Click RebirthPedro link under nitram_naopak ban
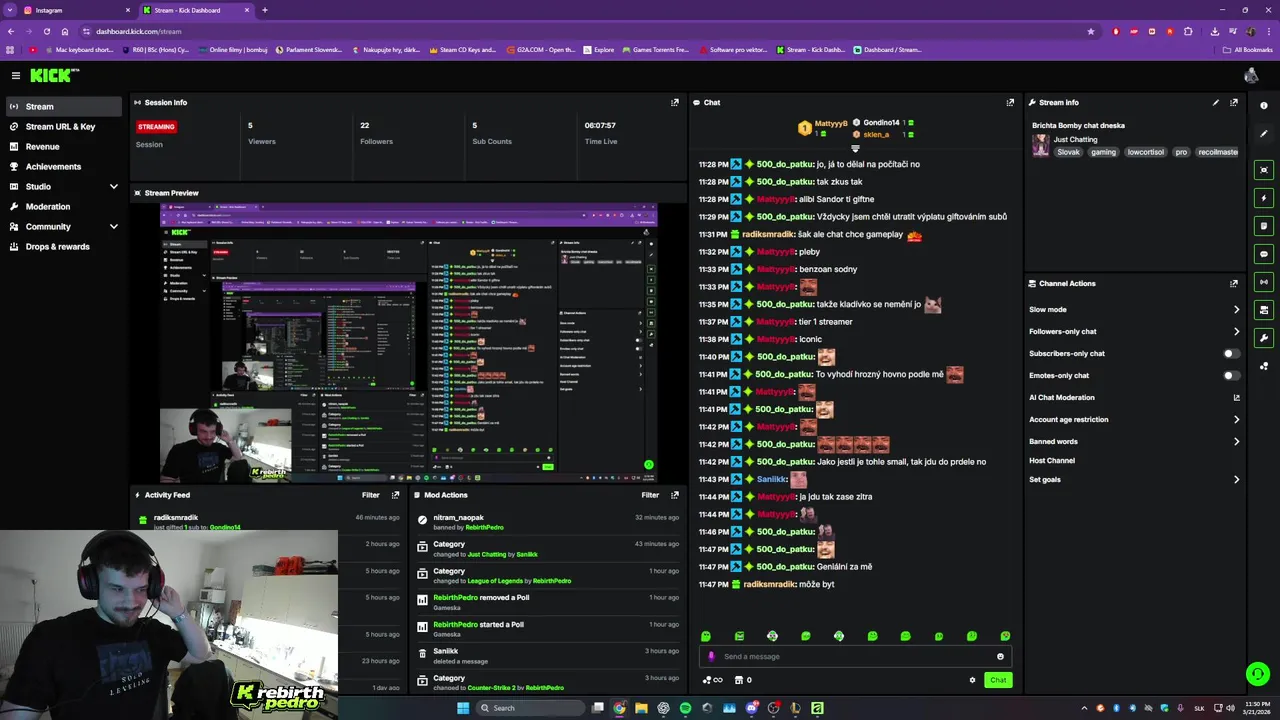This screenshot has width=1280, height=720. point(484,527)
